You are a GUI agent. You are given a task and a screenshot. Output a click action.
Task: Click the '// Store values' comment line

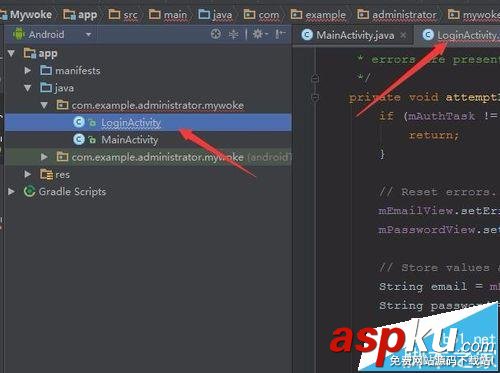(x=440, y=268)
